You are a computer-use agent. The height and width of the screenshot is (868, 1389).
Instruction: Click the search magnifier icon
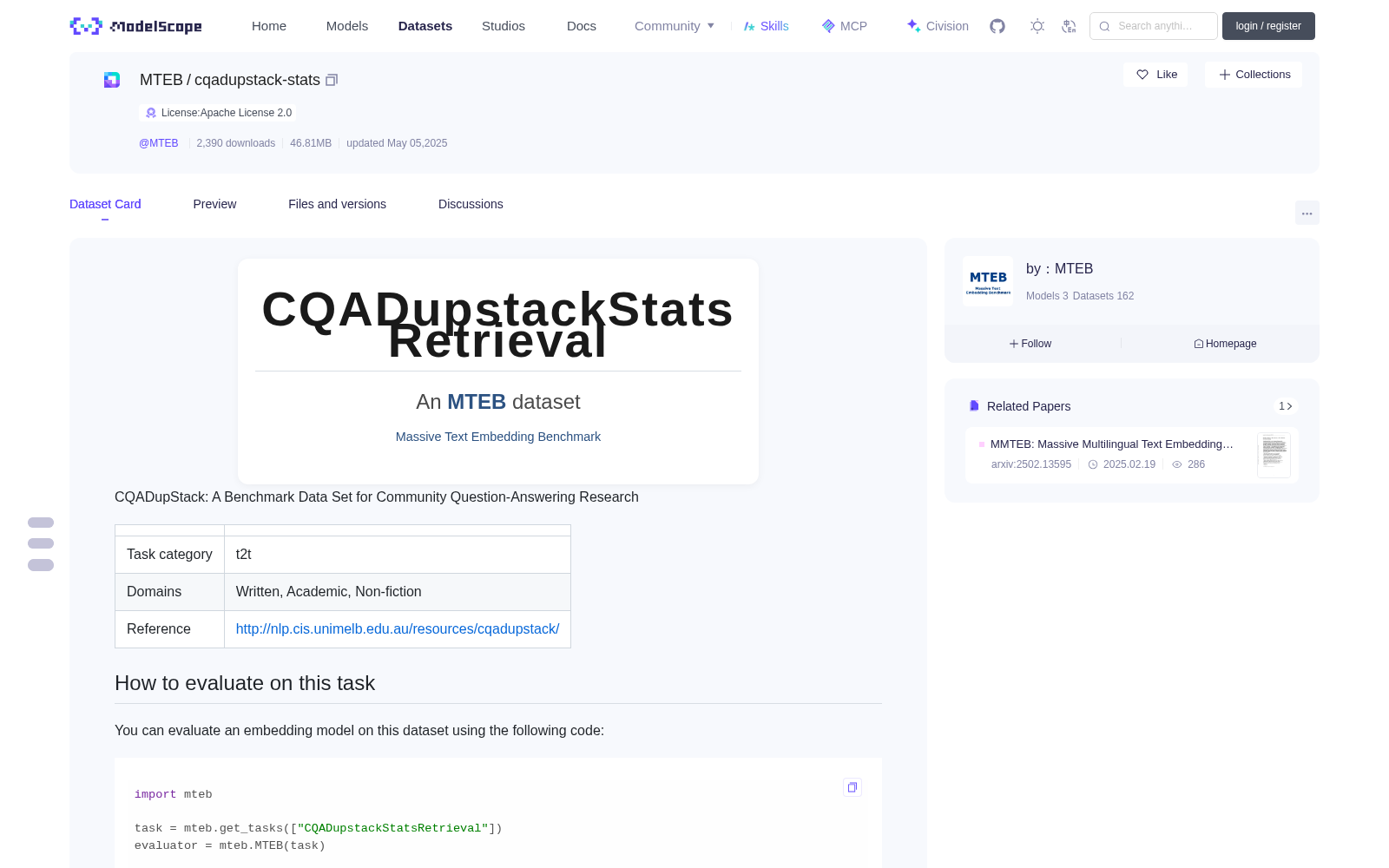(x=1105, y=26)
